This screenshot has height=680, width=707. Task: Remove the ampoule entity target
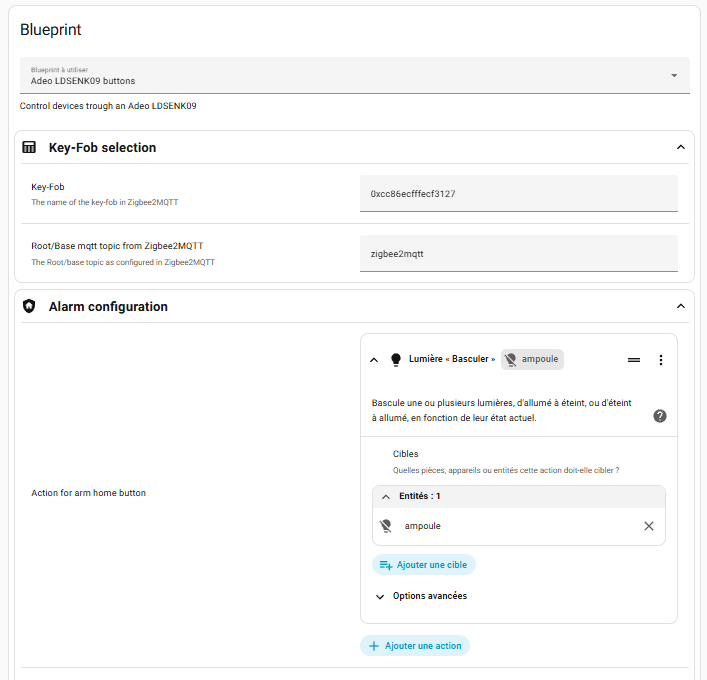pos(649,526)
